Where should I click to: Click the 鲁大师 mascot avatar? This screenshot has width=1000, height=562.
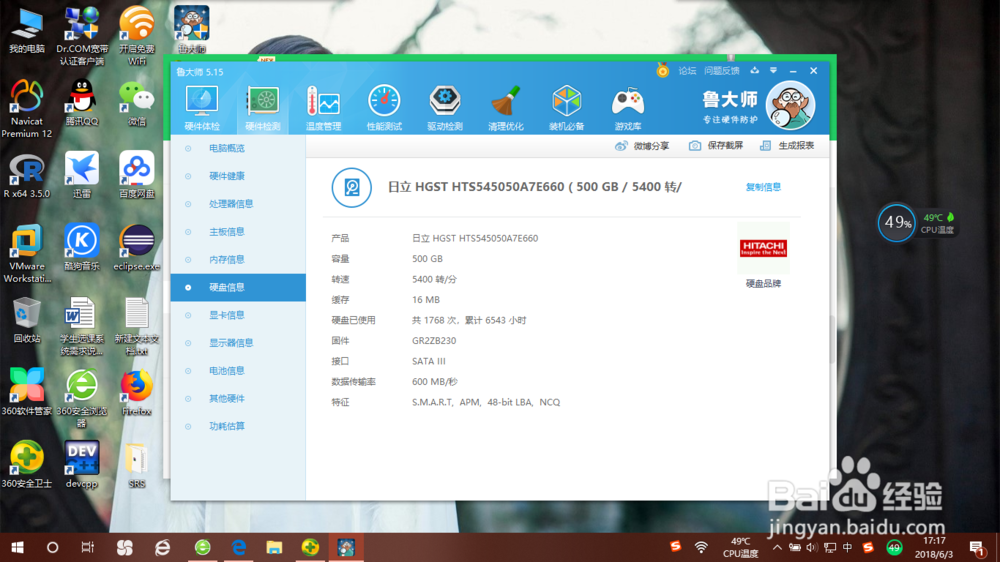790,105
